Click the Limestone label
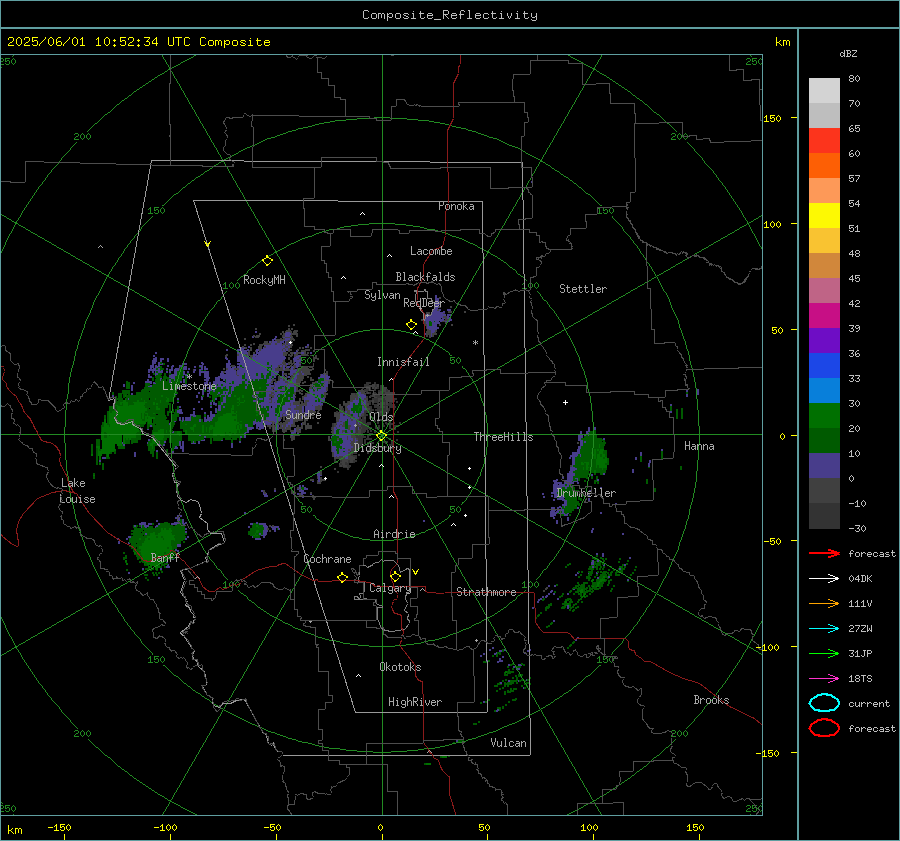The image size is (900, 841). pyautogui.click(x=189, y=386)
